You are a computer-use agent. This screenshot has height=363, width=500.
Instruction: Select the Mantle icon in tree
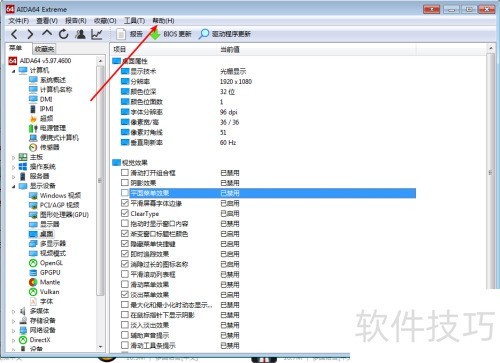click(33, 282)
